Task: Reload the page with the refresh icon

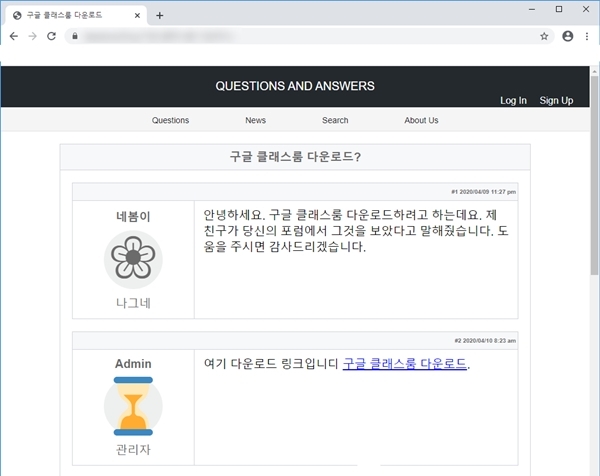Action: [x=51, y=36]
